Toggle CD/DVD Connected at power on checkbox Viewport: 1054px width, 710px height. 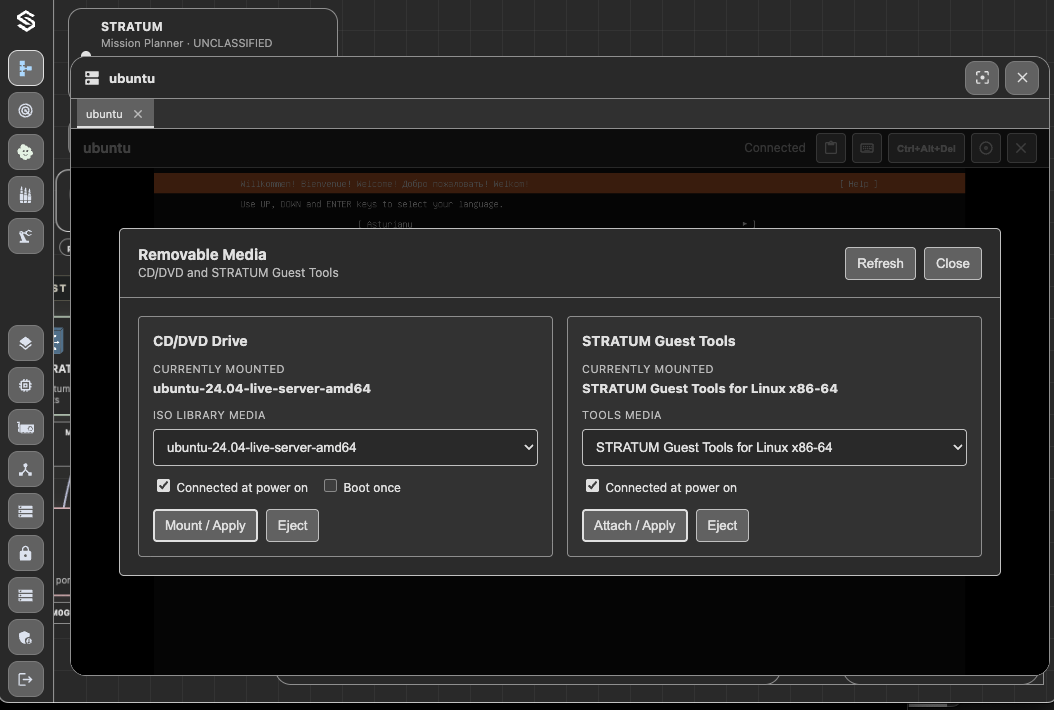(163, 485)
